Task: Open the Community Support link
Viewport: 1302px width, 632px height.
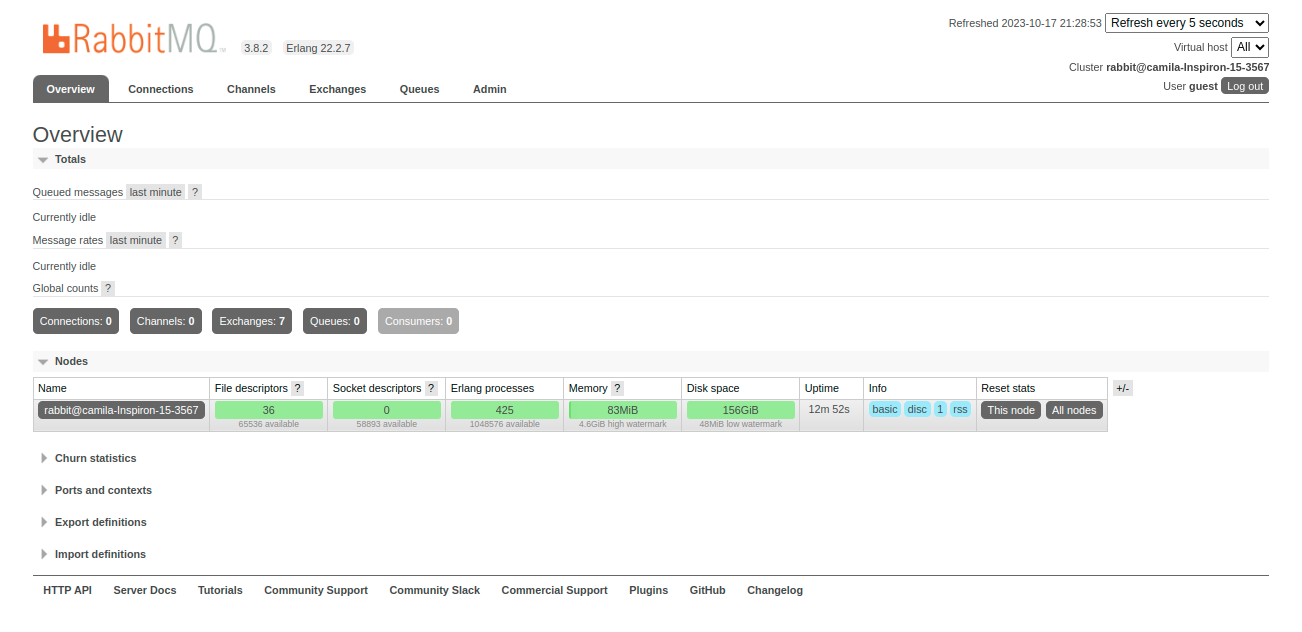Action: coord(316,590)
